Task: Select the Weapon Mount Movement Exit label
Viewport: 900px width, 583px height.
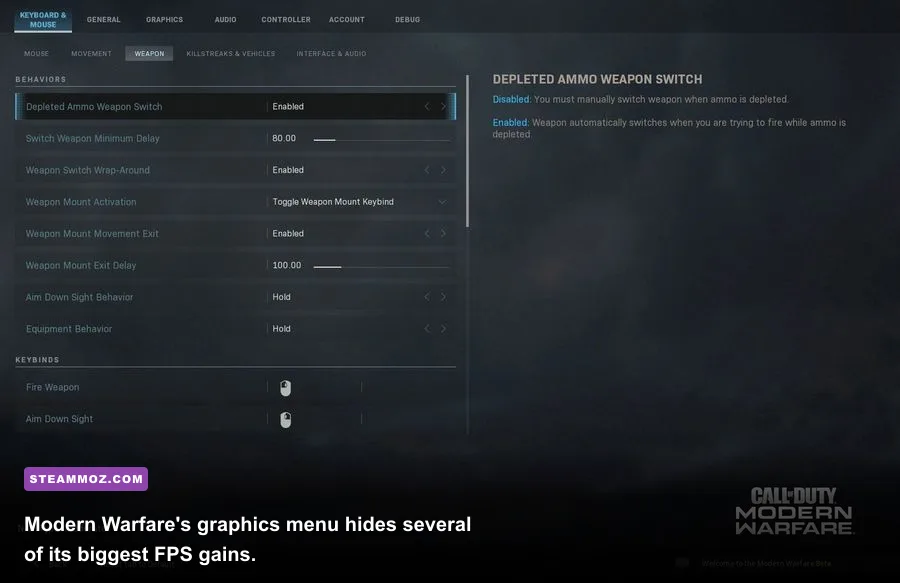Action: point(92,234)
